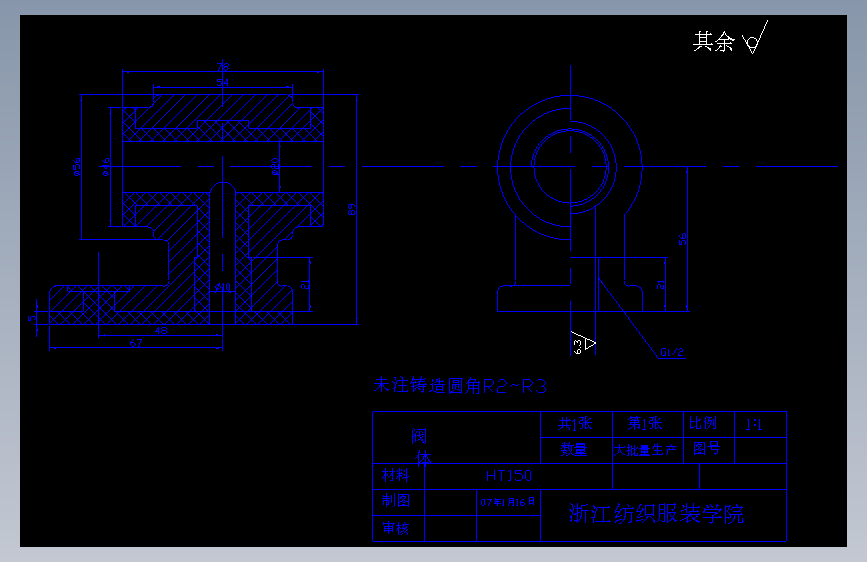Image resolution: width=867 pixels, height=562 pixels.
Task: Click the 6.3 surface roughness symbol
Action: pyautogui.click(x=583, y=343)
